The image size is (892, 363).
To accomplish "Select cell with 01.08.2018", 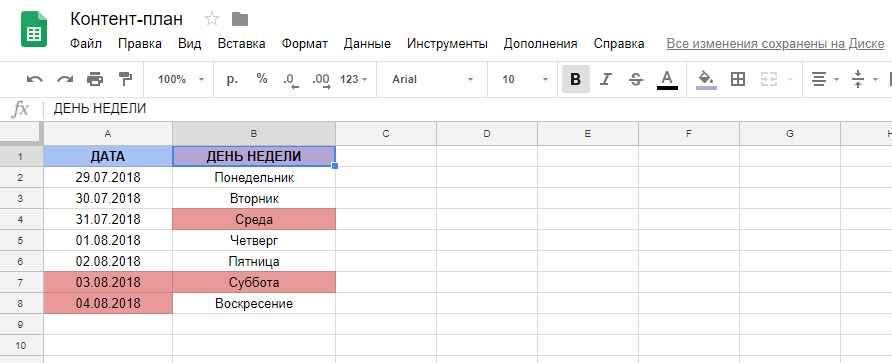I will pos(108,241).
